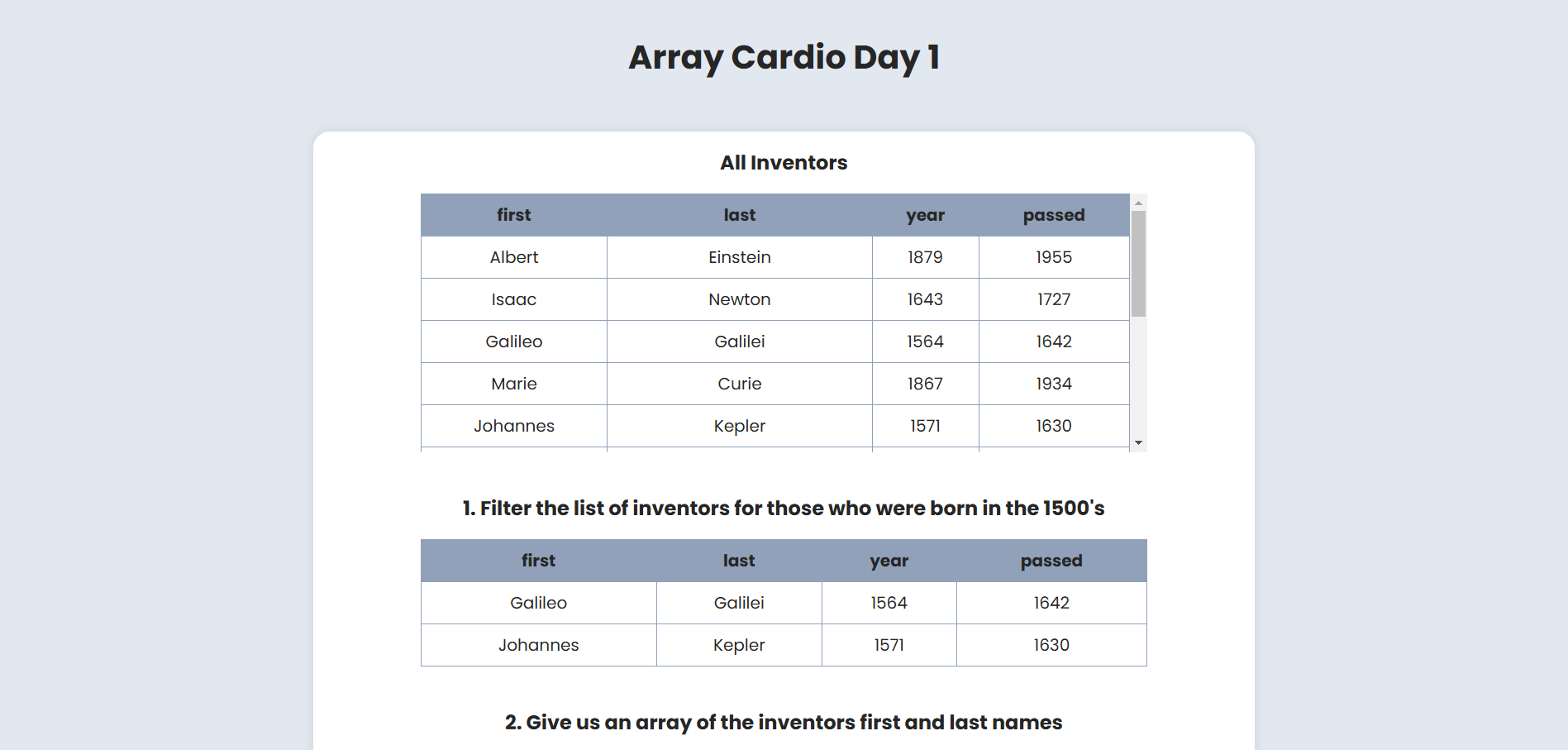Click the 'passed' header in All Inventors table
1568x750 pixels.
[x=1054, y=215]
